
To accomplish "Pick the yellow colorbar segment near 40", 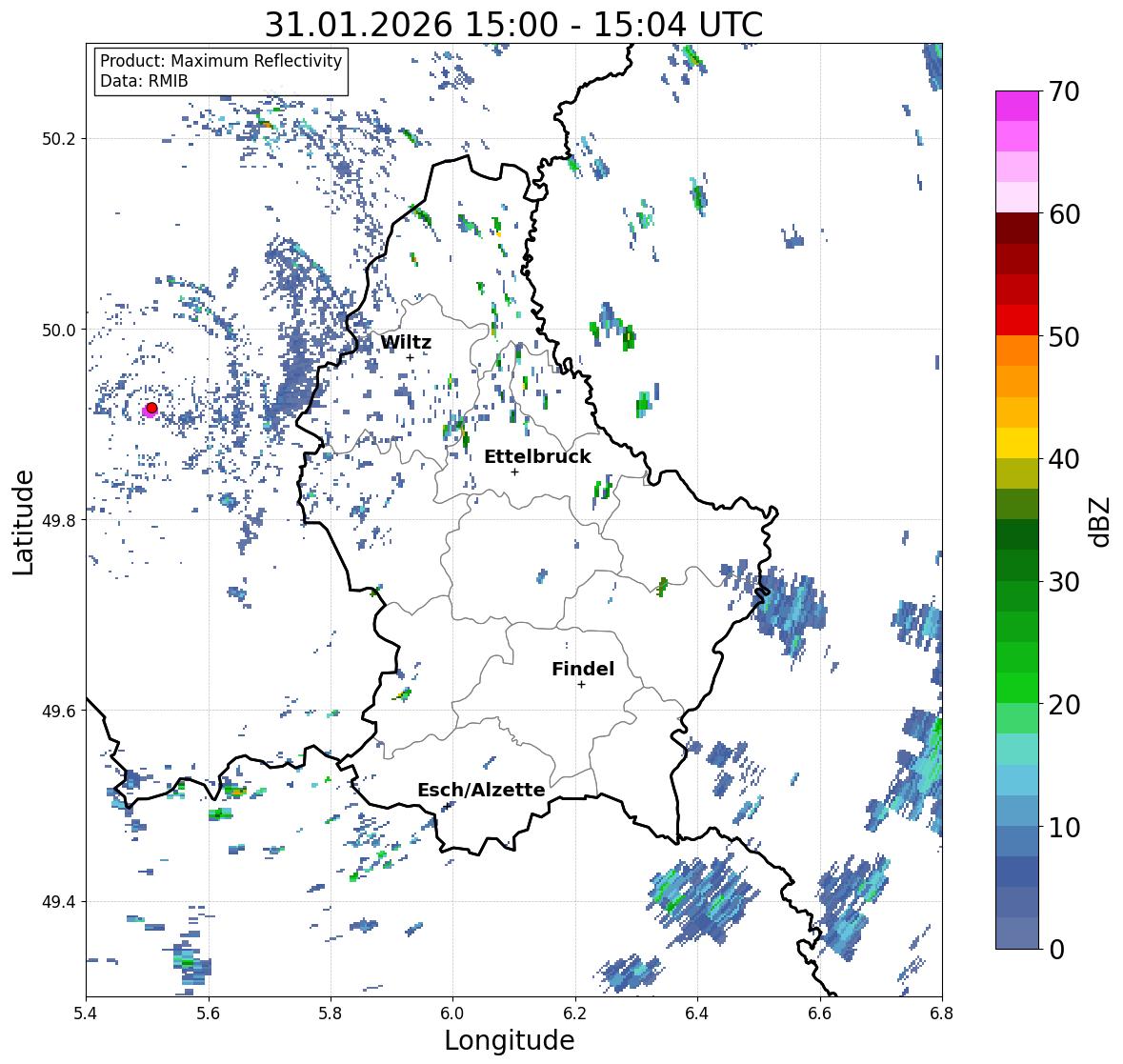I will (x=1017, y=443).
